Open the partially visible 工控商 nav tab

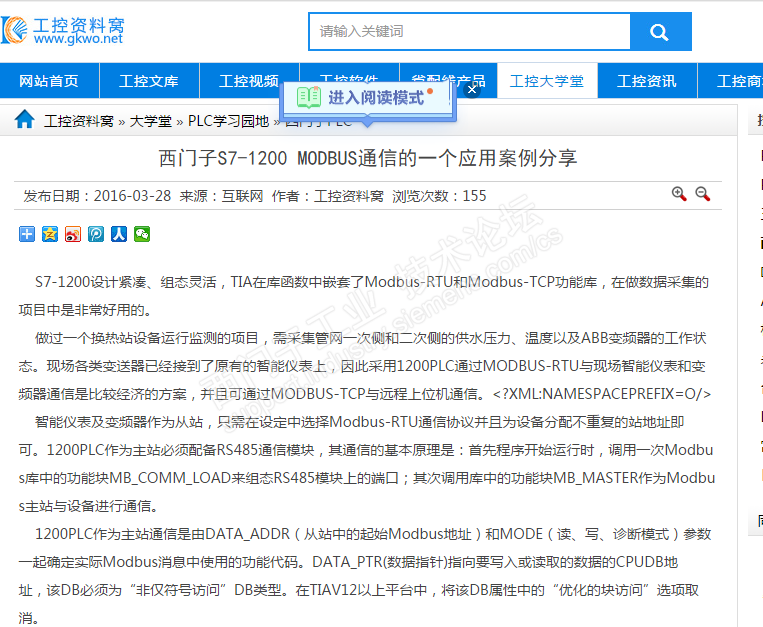[730, 81]
